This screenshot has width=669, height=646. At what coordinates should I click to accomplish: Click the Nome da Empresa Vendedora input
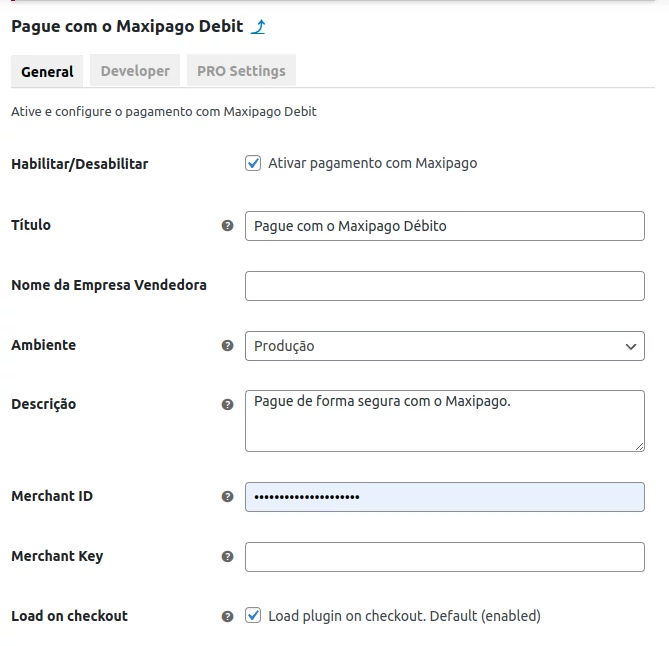click(x=444, y=286)
